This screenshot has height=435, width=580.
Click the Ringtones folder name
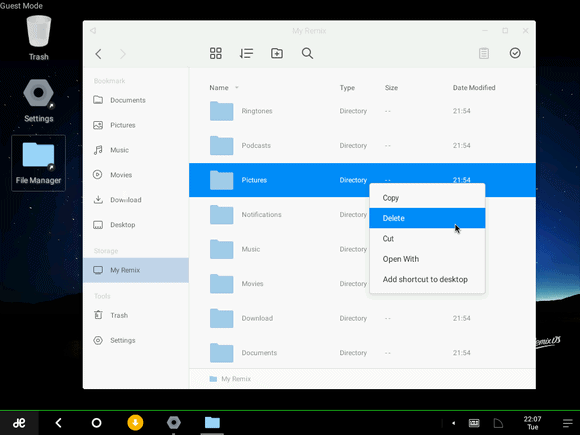point(257,111)
